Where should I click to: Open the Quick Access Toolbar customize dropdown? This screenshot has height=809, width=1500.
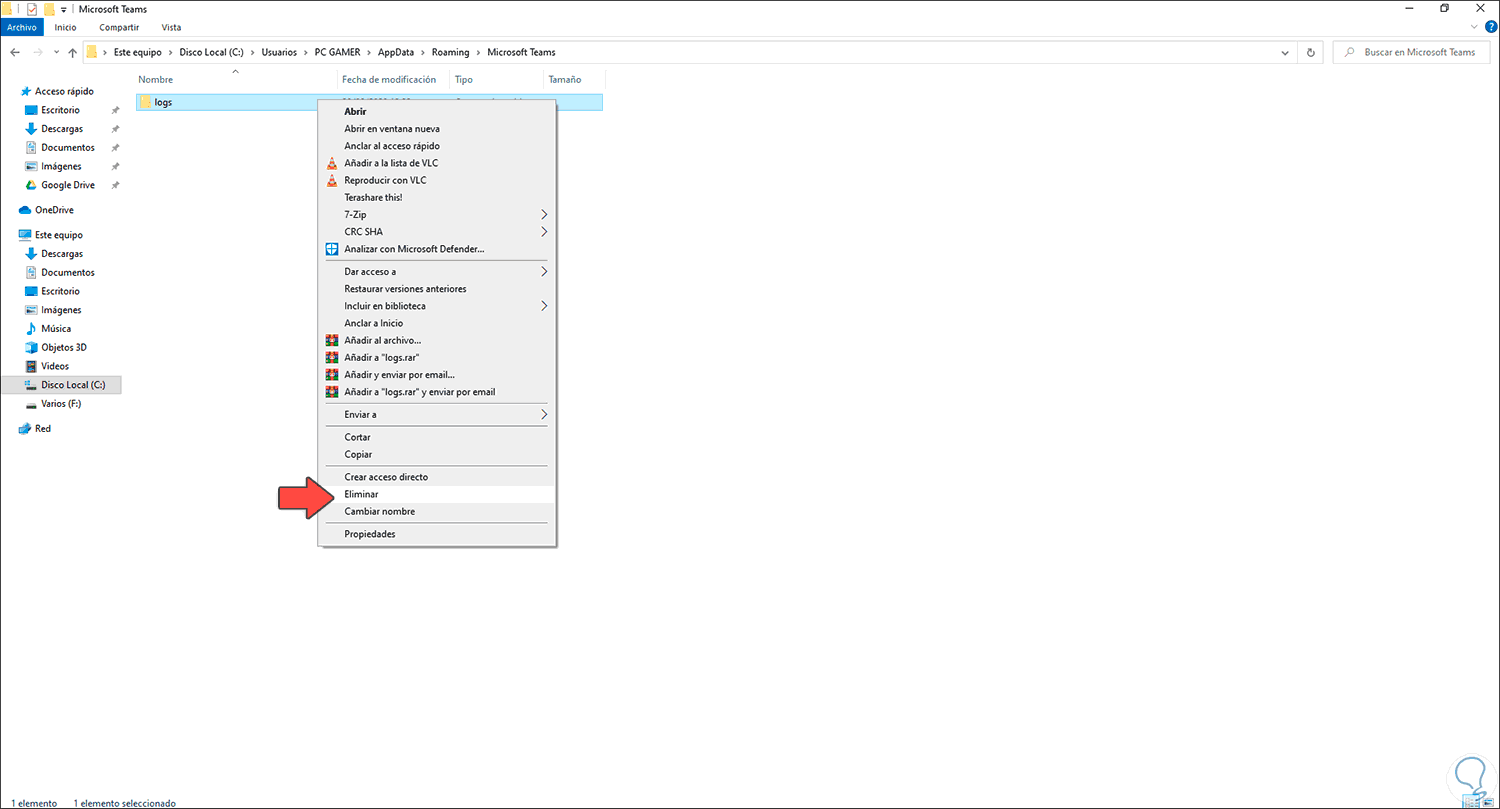coord(64,10)
